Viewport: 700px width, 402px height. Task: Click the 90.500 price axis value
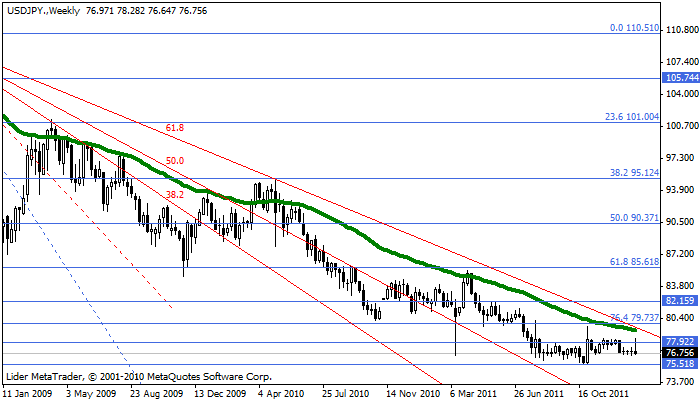click(682, 222)
